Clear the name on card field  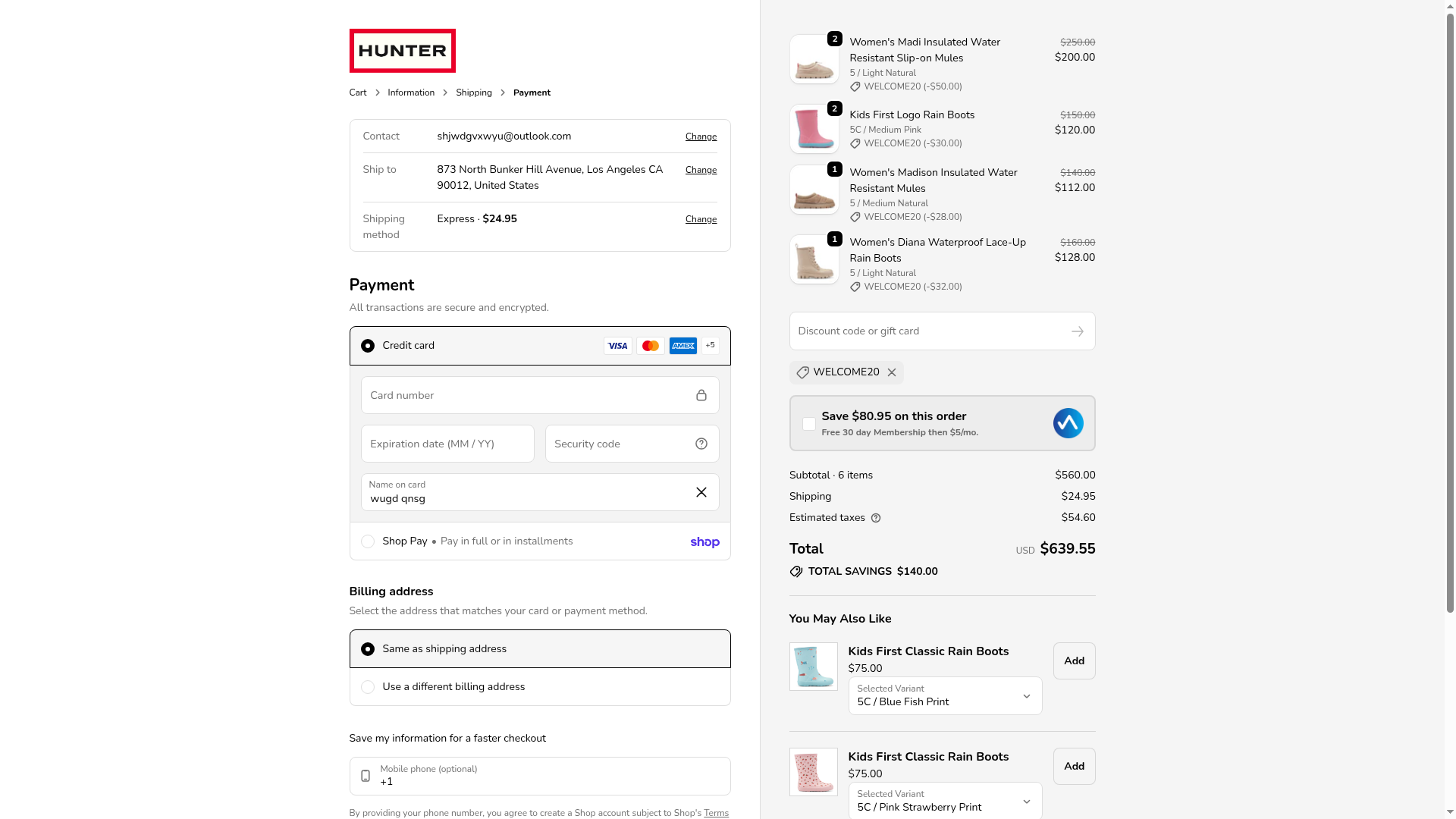point(701,492)
